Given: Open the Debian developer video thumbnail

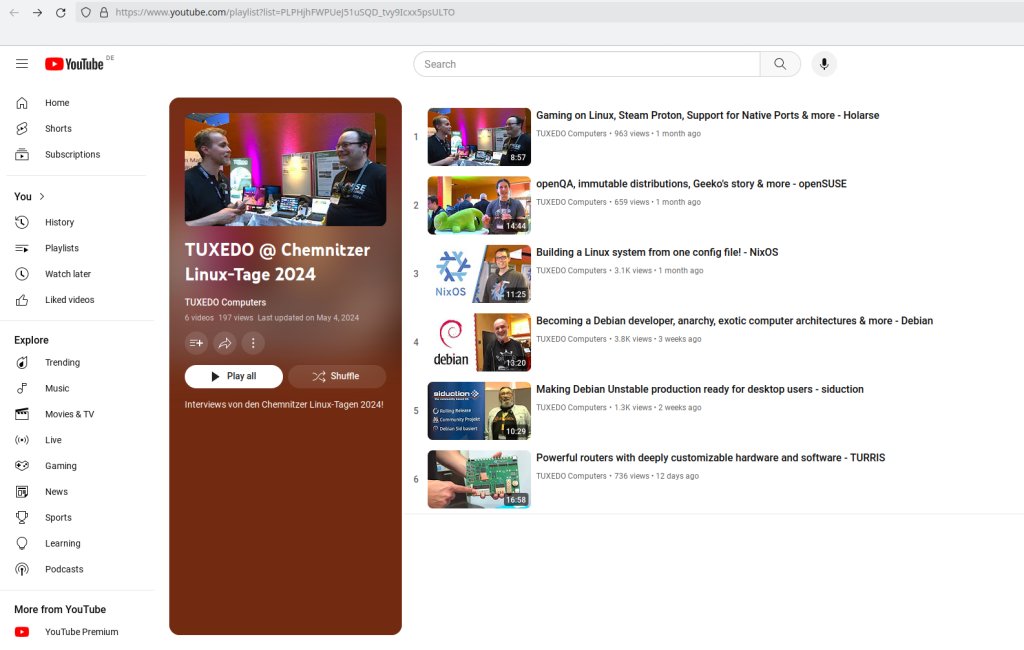Looking at the screenshot, I should pos(479,342).
